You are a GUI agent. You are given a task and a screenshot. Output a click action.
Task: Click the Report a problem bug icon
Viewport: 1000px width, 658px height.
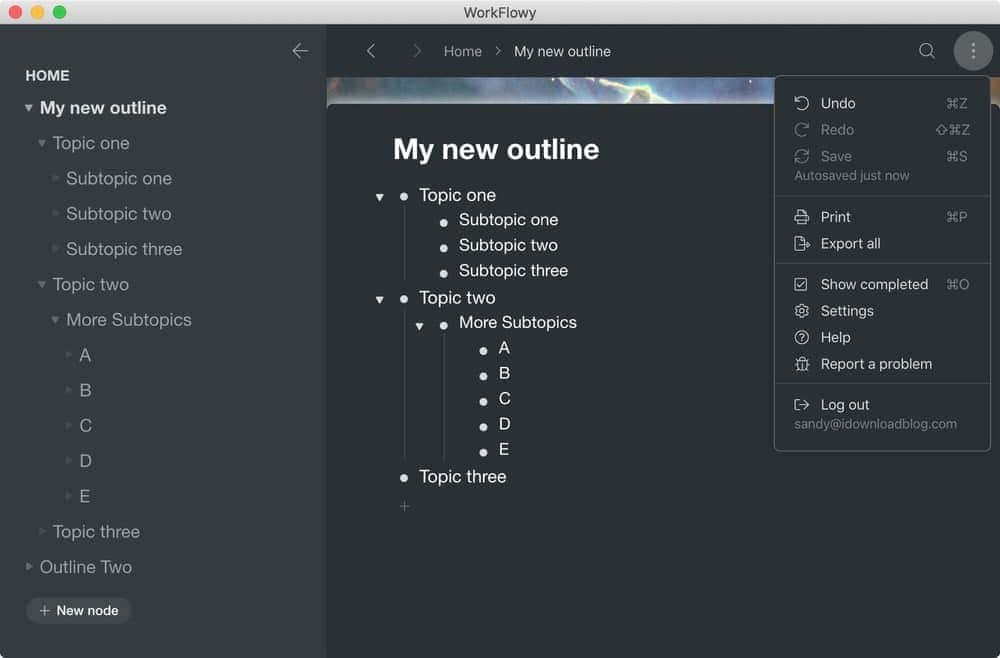pyautogui.click(x=801, y=364)
